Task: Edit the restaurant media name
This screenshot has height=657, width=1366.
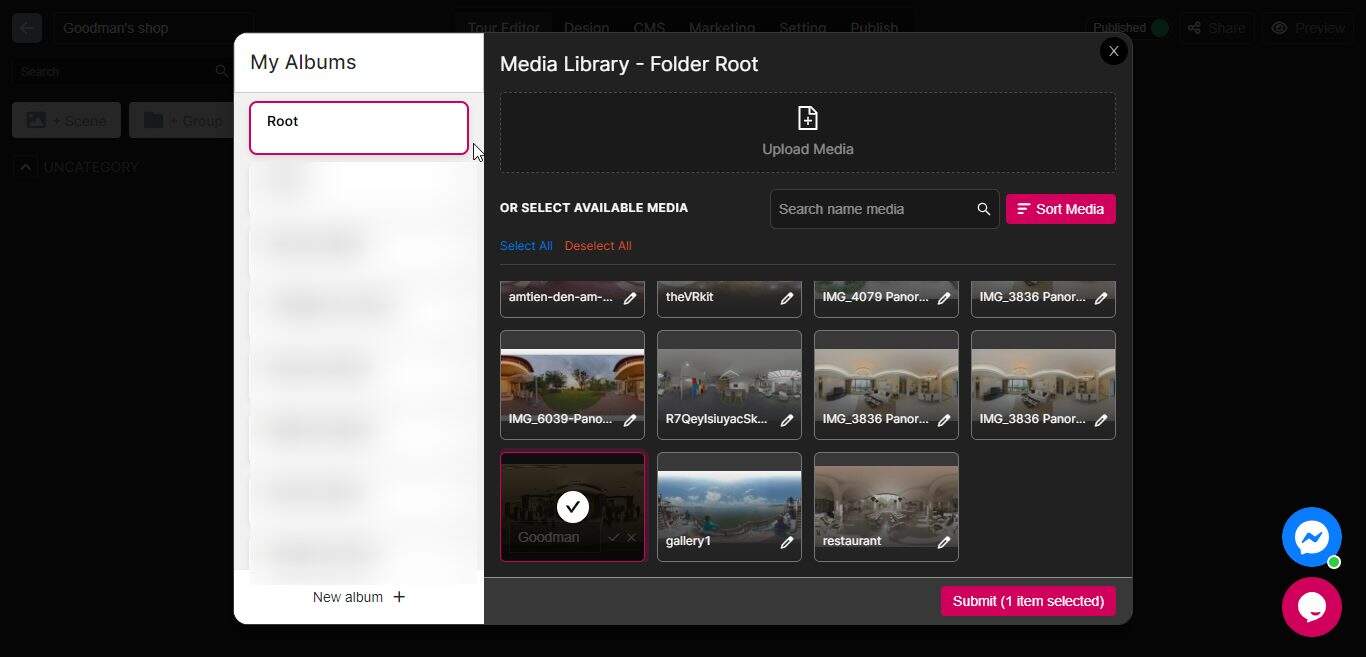Action: tap(944, 542)
